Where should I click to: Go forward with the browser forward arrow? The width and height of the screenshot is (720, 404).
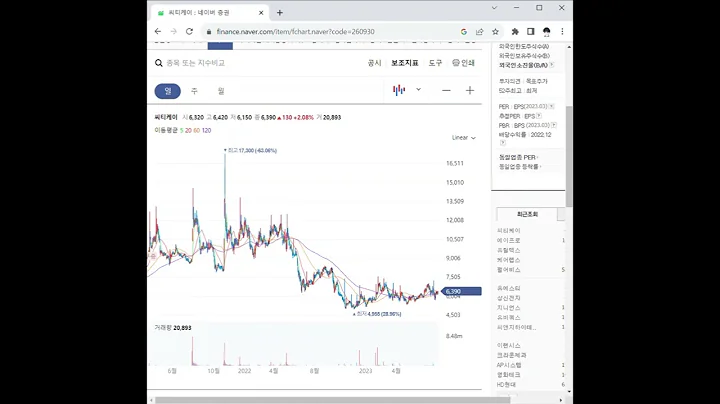tap(174, 32)
